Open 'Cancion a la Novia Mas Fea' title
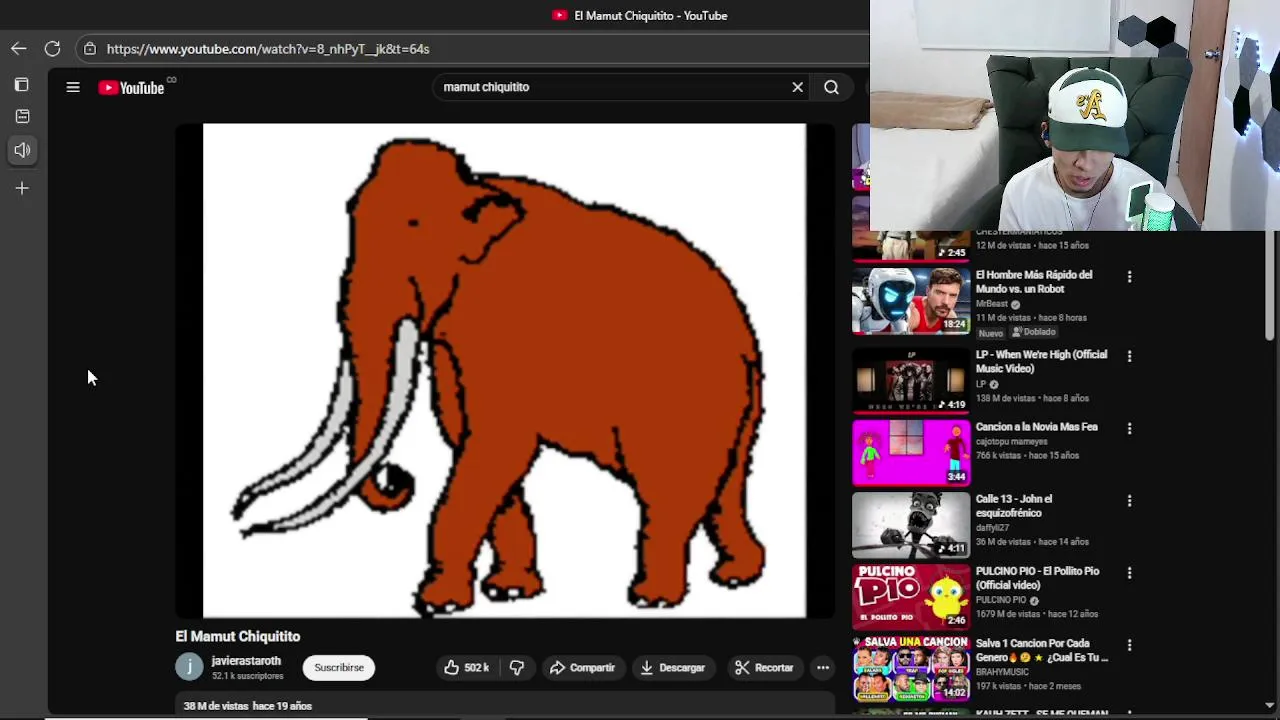The width and height of the screenshot is (1280, 720). pyautogui.click(x=1037, y=427)
